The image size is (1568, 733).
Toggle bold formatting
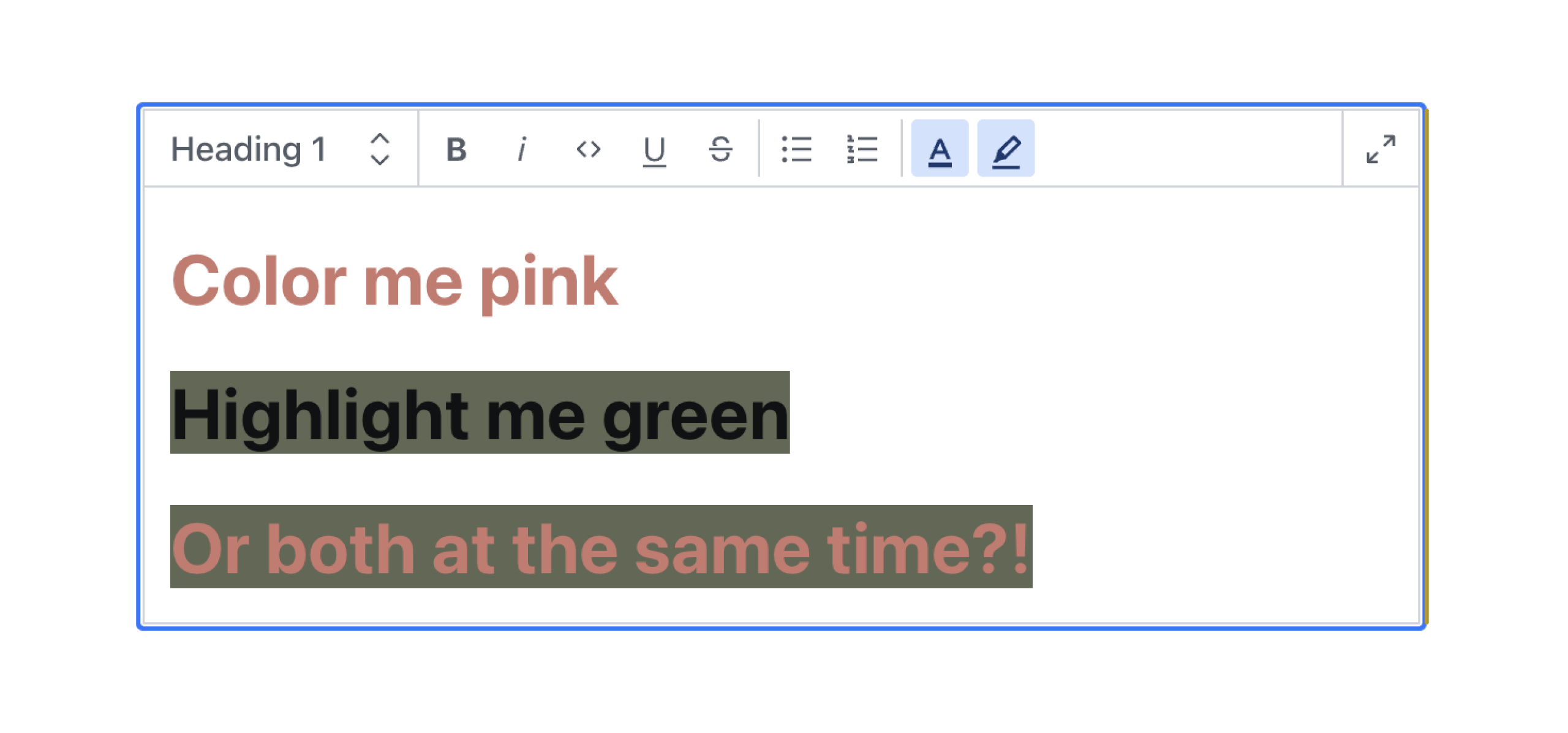pos(456,149)
